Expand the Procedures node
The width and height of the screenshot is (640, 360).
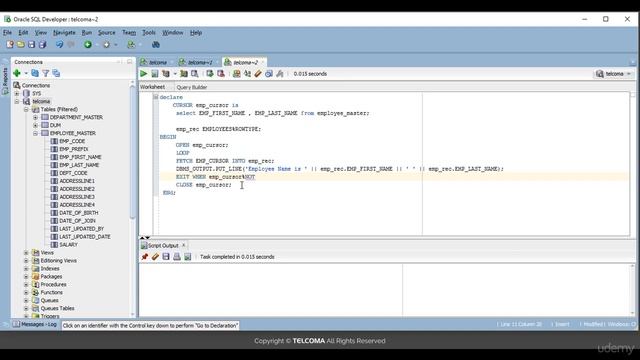click(26, 284)
